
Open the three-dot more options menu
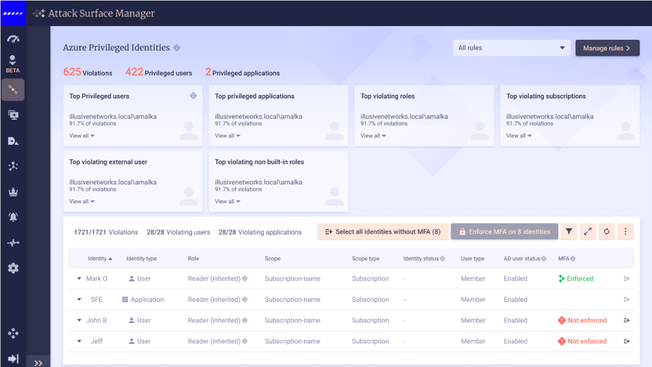[x=625, y=232]
